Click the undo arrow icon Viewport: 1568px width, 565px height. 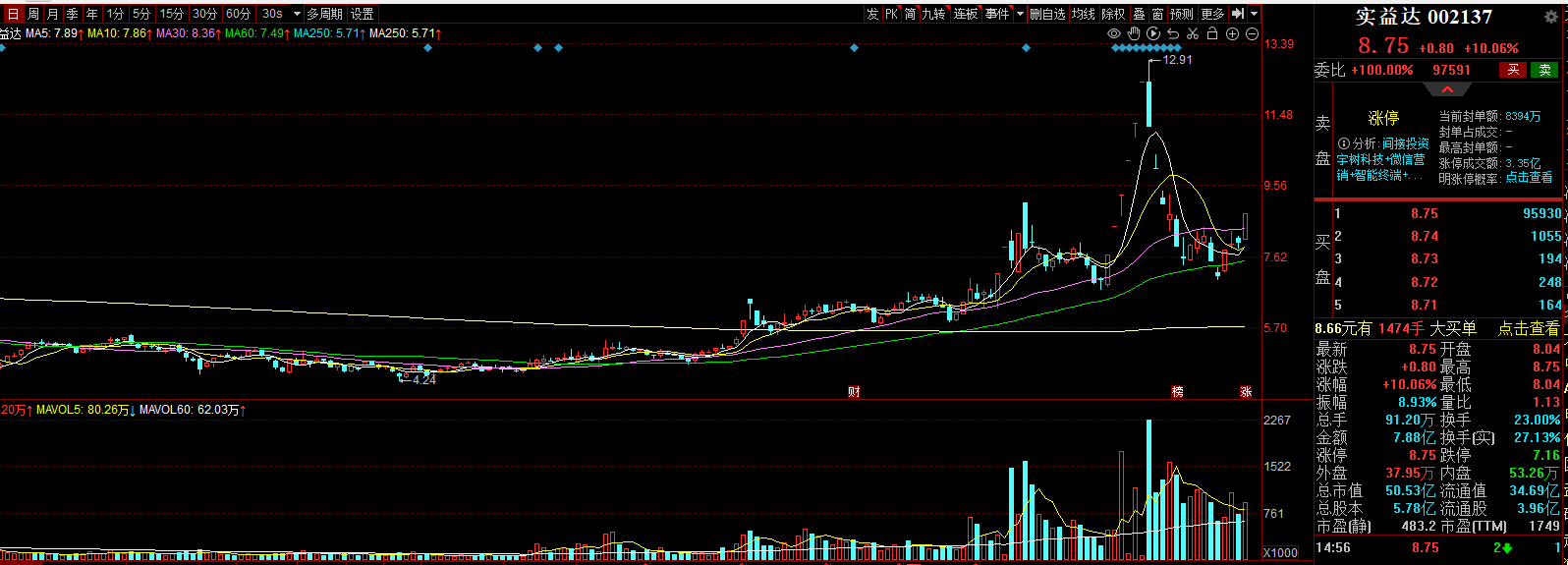tap(1173, 33)
